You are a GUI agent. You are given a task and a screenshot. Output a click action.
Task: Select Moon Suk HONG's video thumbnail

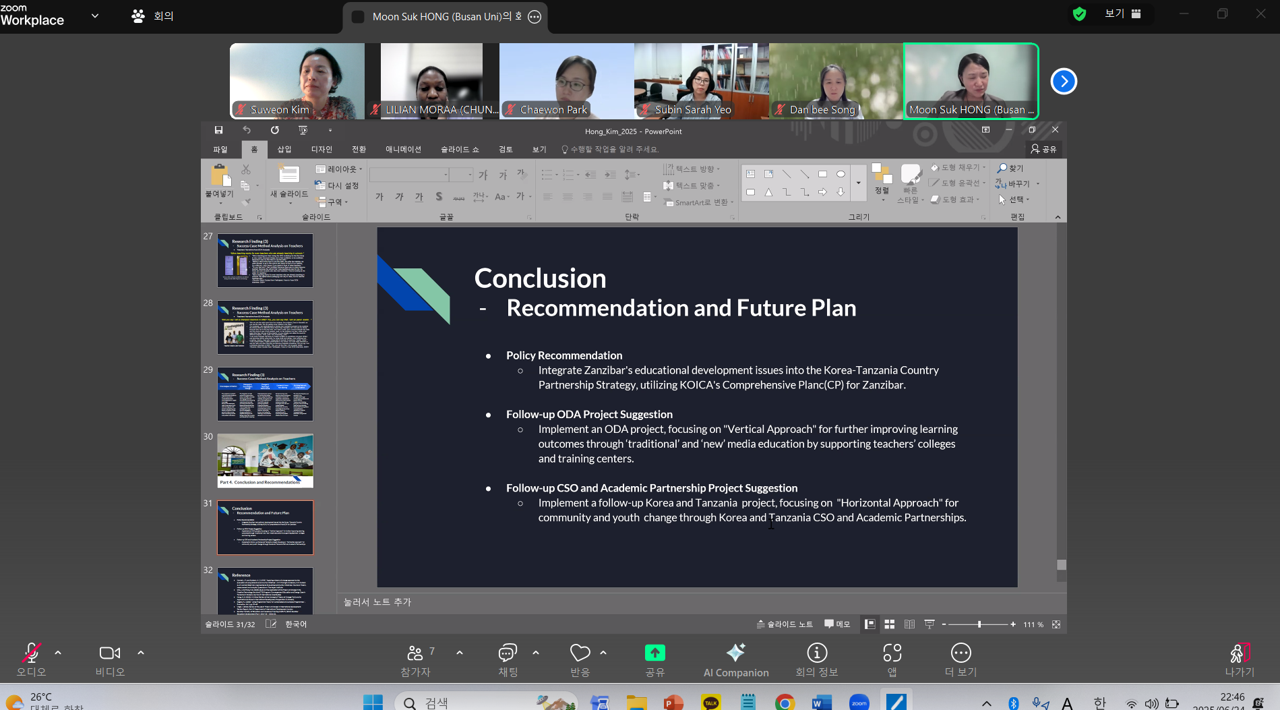[970, 81]
